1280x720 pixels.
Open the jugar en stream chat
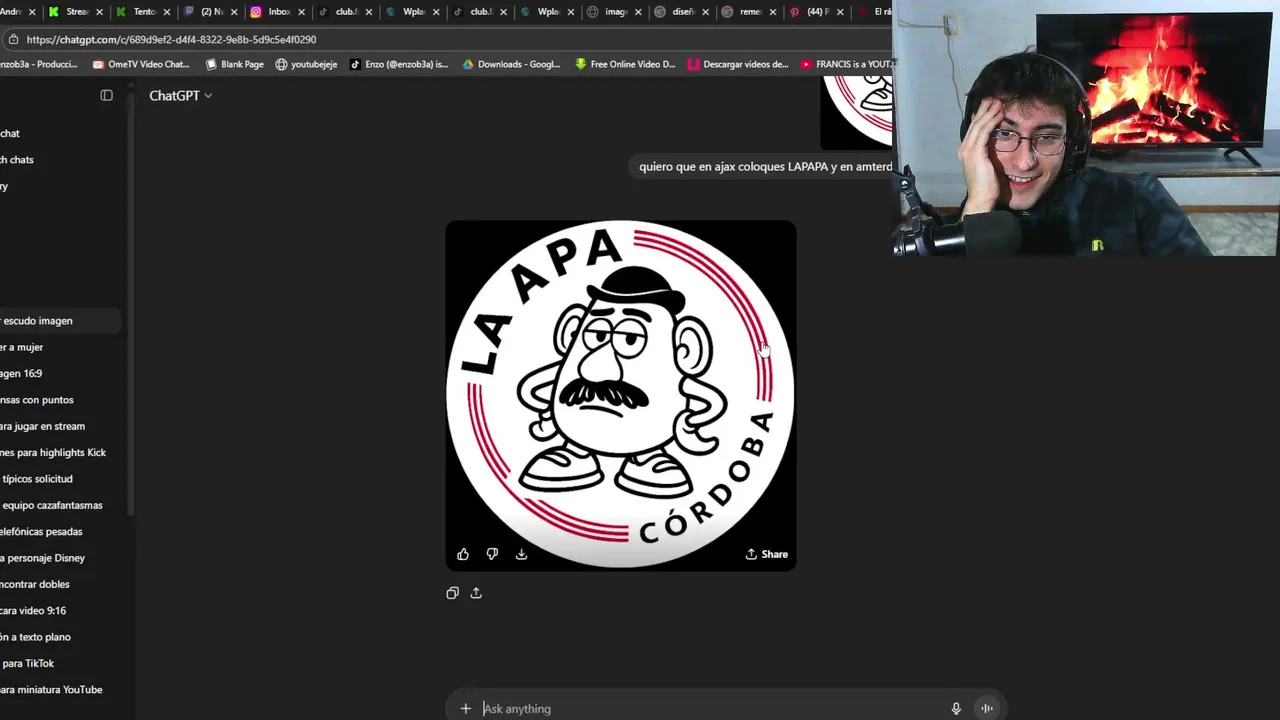pos(60,426)
